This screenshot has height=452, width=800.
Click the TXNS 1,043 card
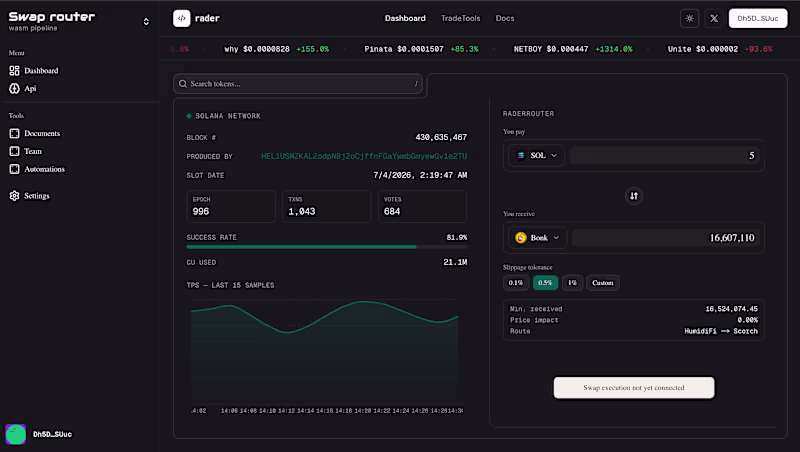point(327,207)
